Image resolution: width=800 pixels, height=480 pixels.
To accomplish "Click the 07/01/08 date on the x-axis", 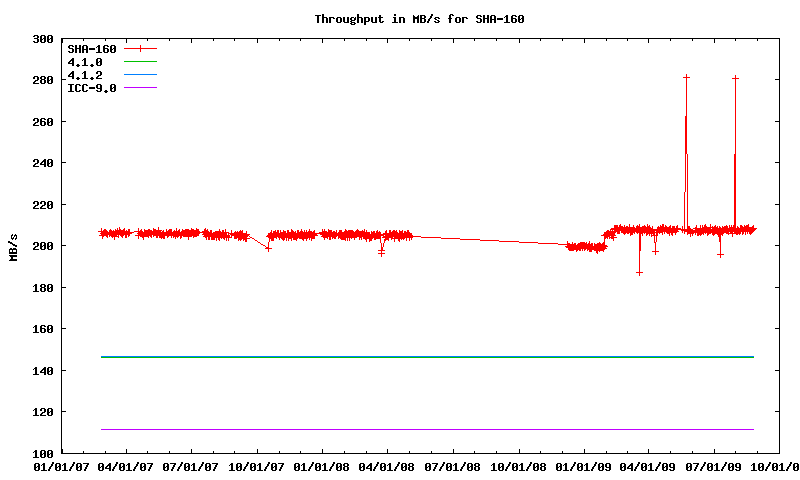I will coord(453,466).
